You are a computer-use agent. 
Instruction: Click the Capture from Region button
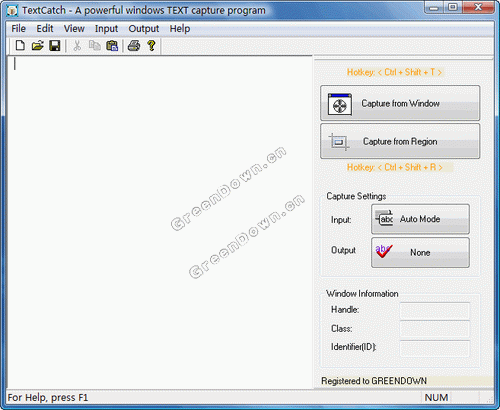point(400,141)
